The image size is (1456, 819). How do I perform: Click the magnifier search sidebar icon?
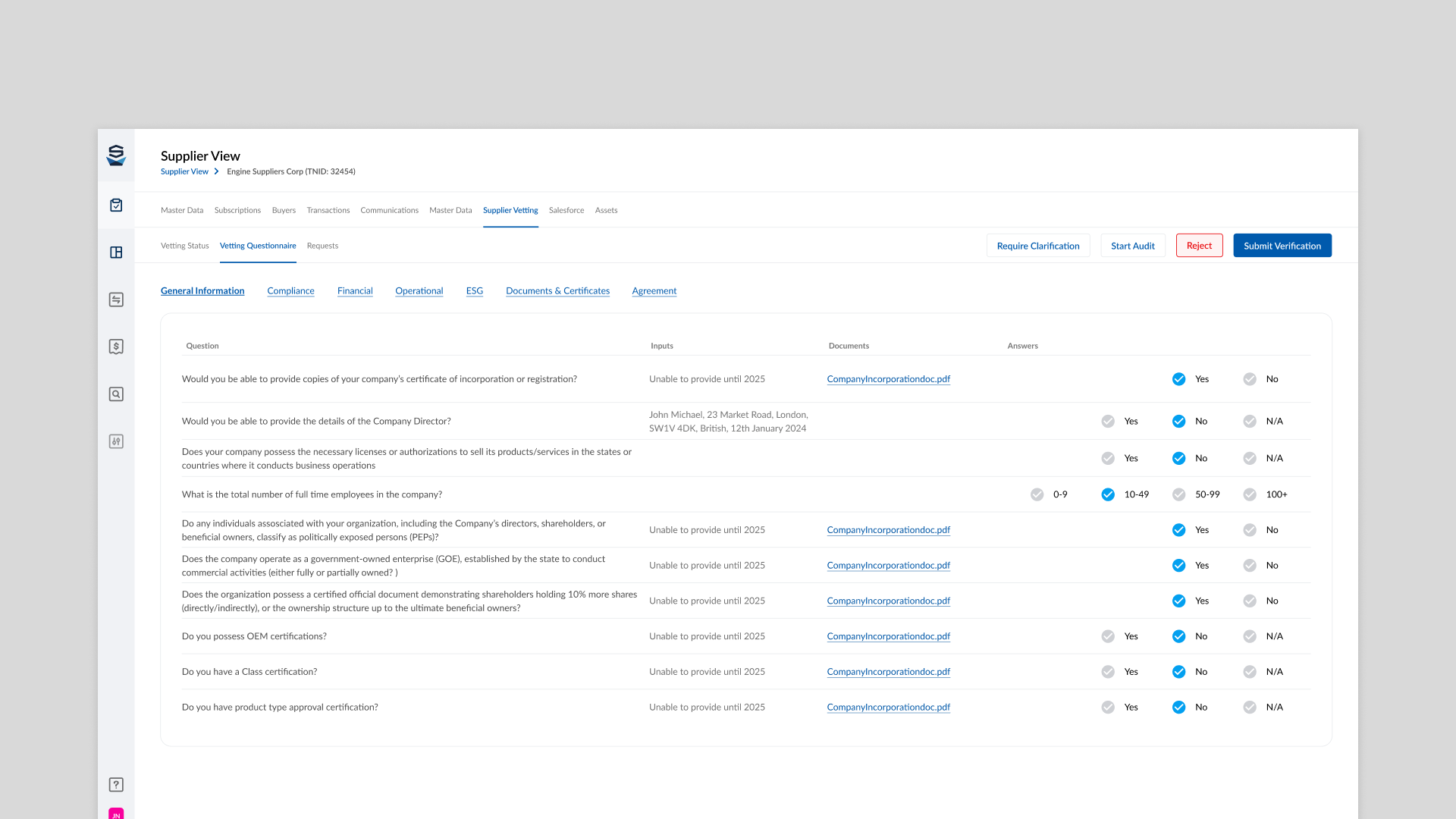[116, 394]
